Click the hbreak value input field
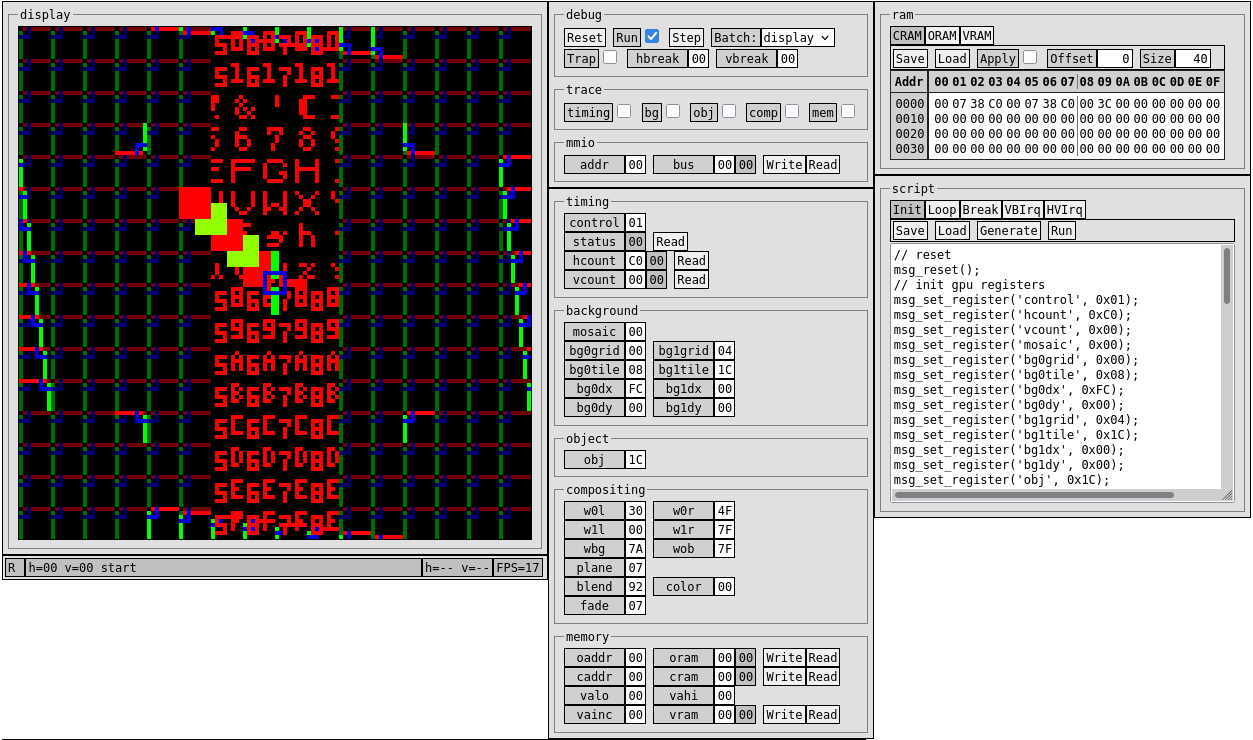Image resolution: width=1253 pixels, height=740 pixels. [698, 58]
